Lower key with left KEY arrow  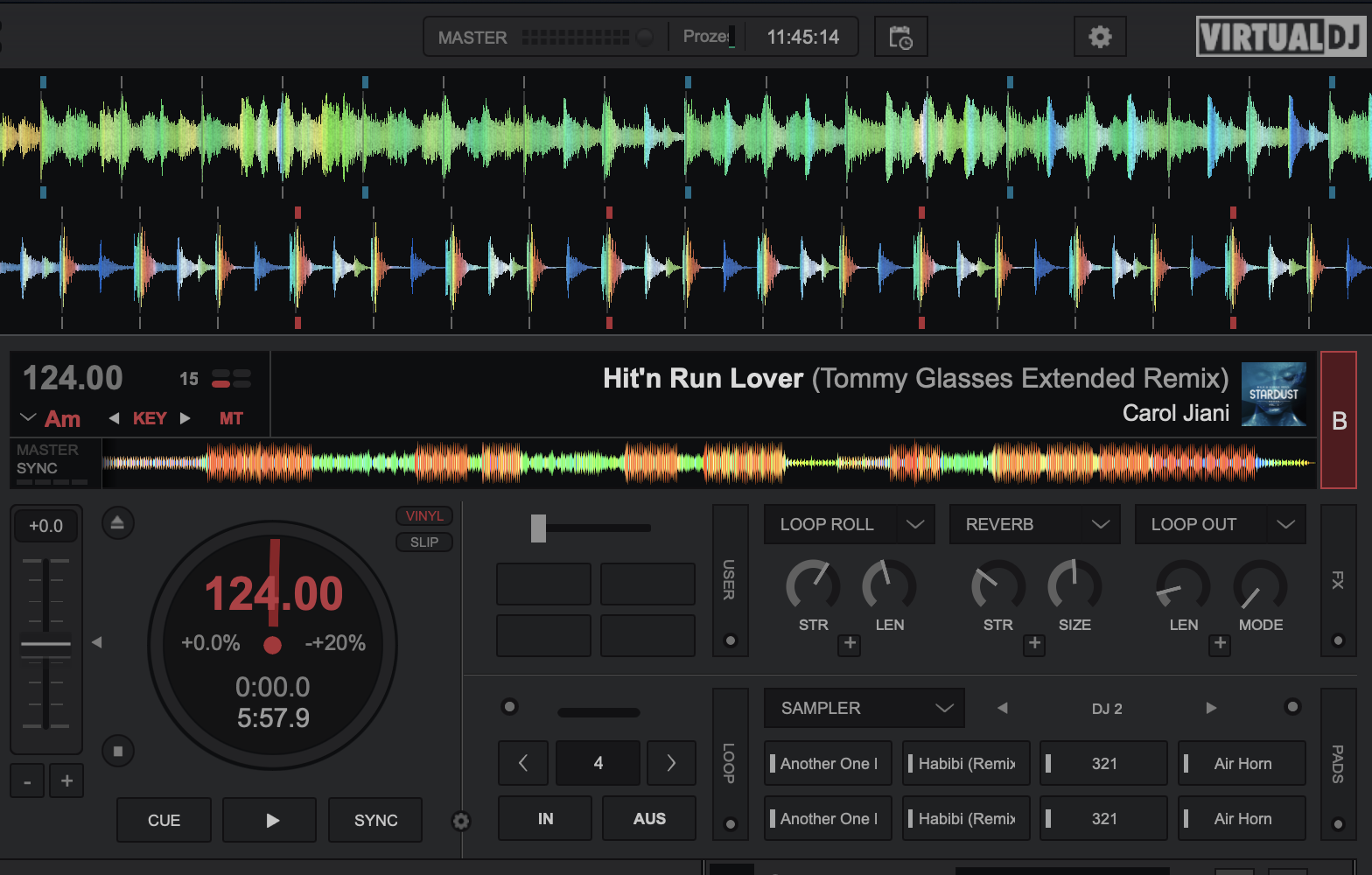pyautogui.click(x=114, y=418)
